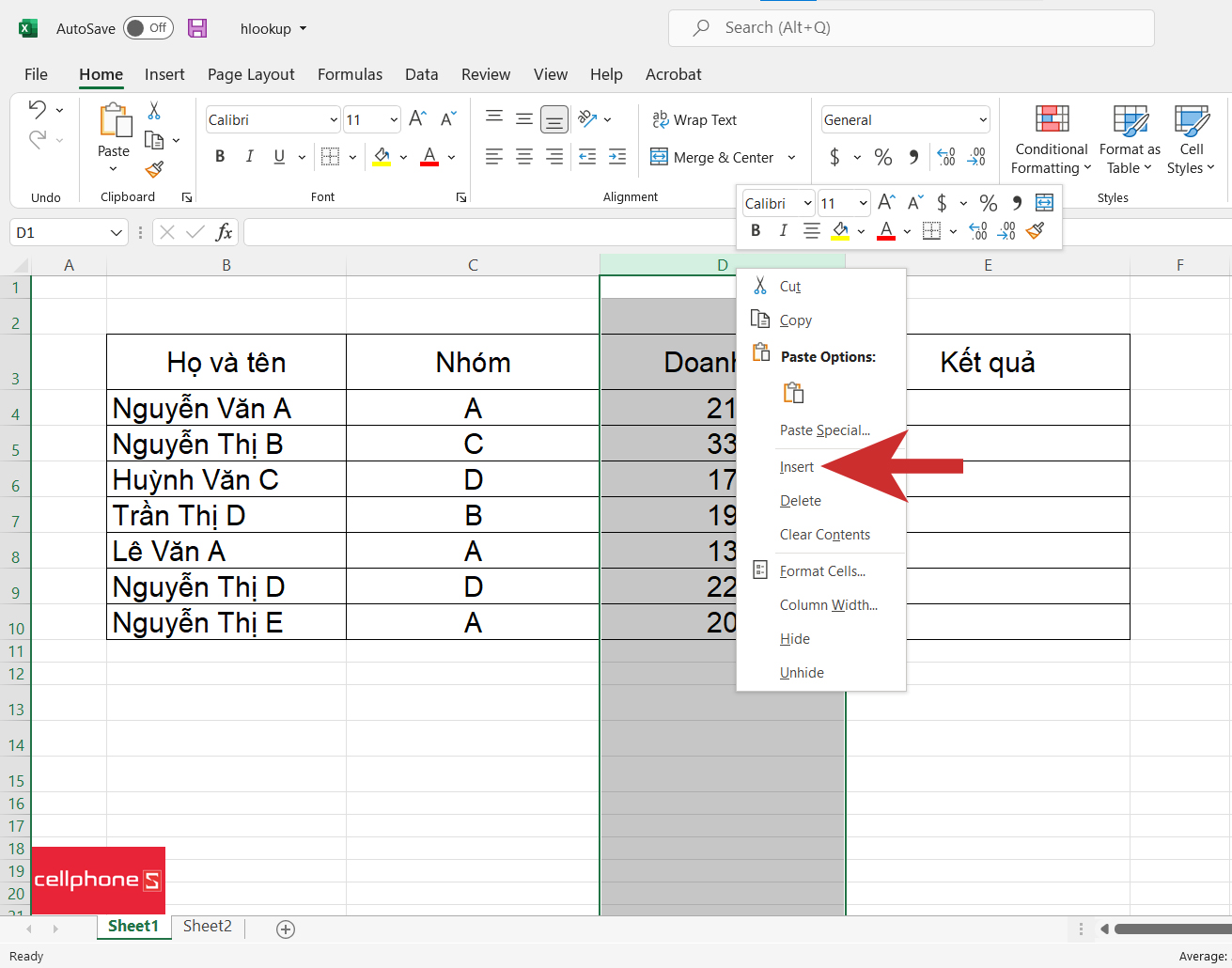This screenshot has height=968, width=1232.
Task: Click ribbon Percent Style icon
Action: pos(883,157)
